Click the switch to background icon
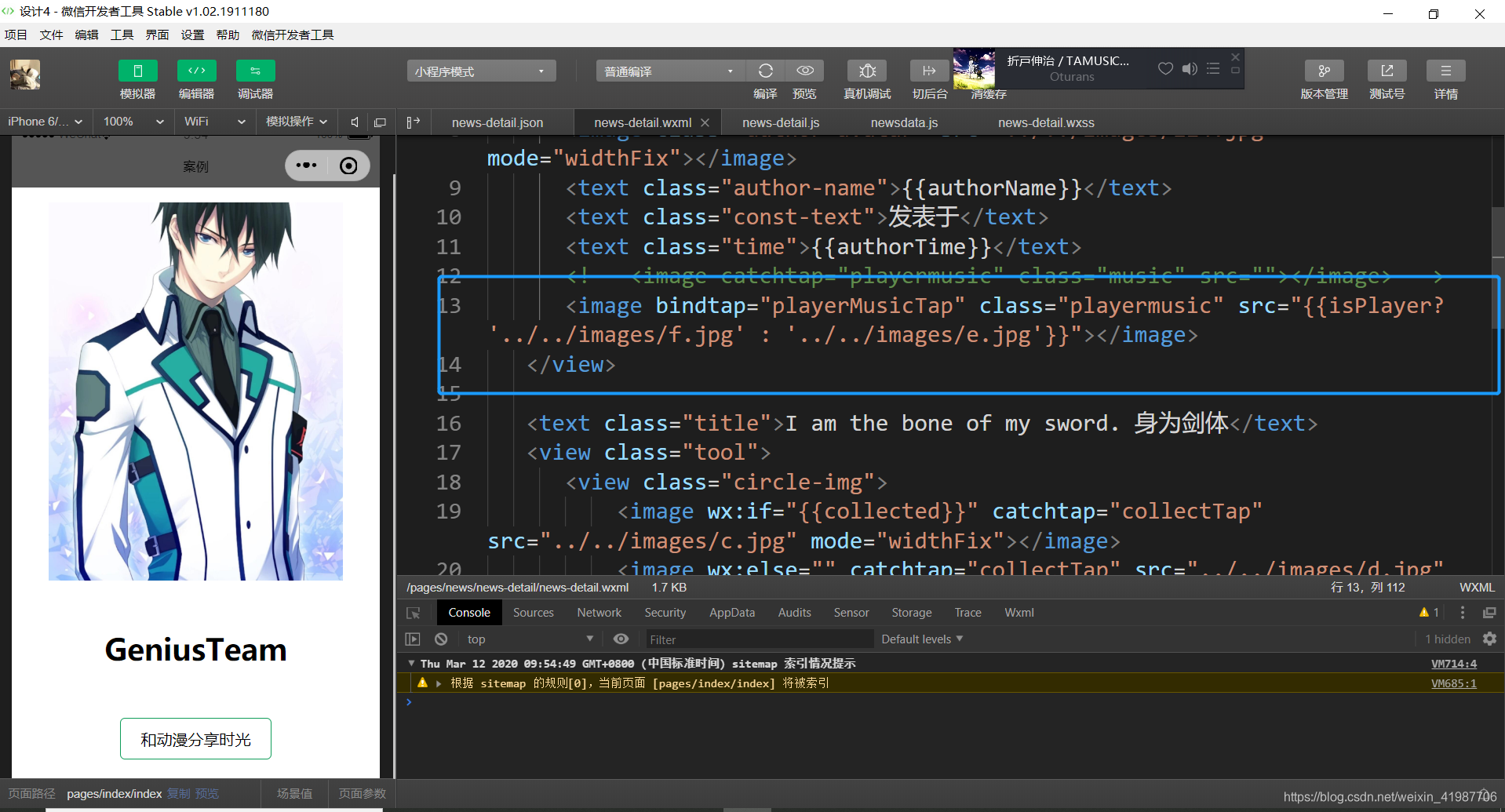Viewport: 1505px width, 812px height. pos(929,71)
